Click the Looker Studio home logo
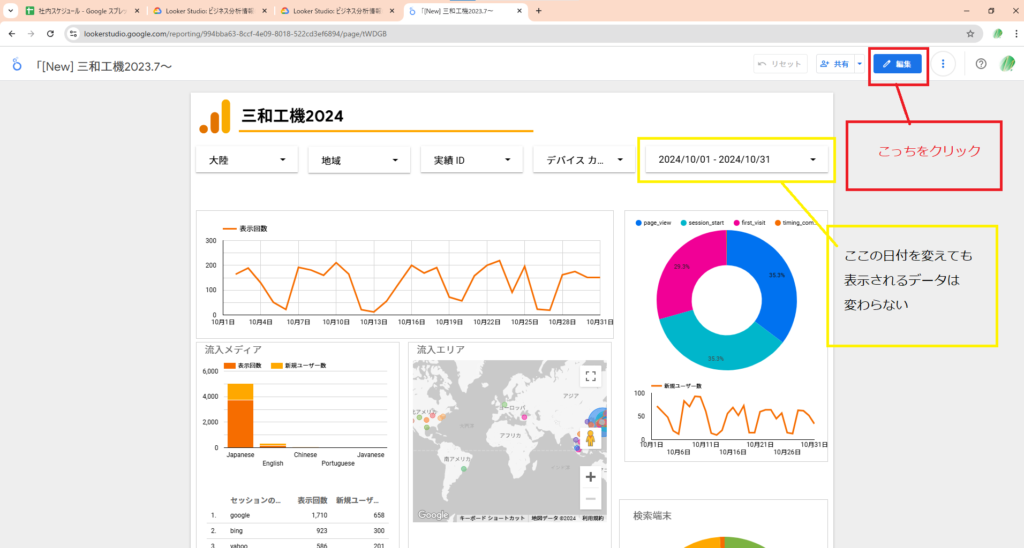Image resolution: width=1024 pixels, height=548 pixels. pos(17,64)
